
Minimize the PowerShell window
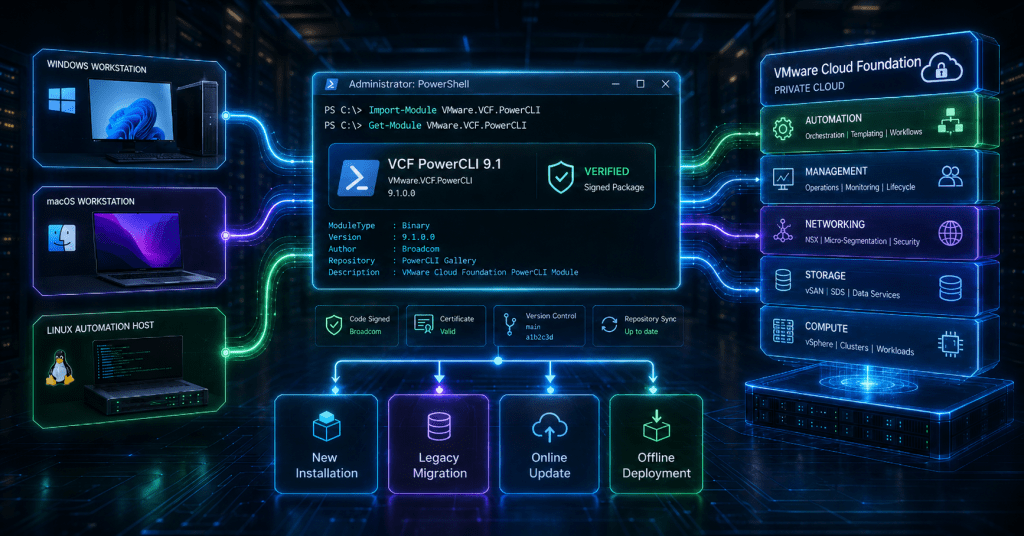(x=616, y=84)
